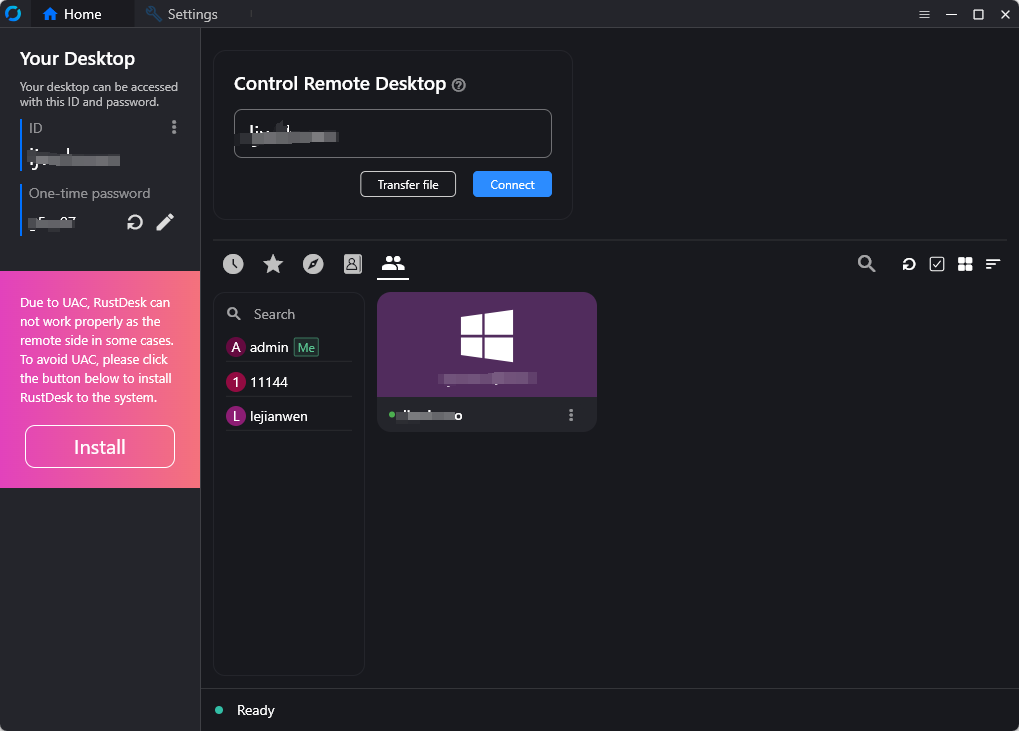Toggle multi-select checkbox for peers
Image resolution: width=1019 pixels, height=731 pixels.
point(937,264)
